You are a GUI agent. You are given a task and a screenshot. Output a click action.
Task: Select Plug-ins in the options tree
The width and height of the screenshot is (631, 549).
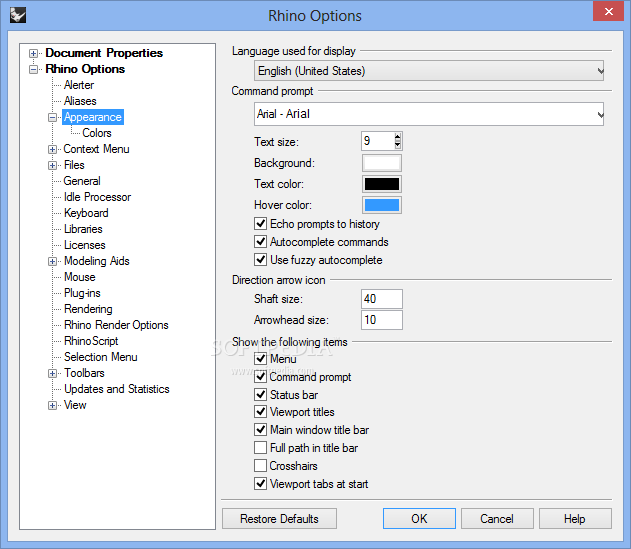point(82,293)
